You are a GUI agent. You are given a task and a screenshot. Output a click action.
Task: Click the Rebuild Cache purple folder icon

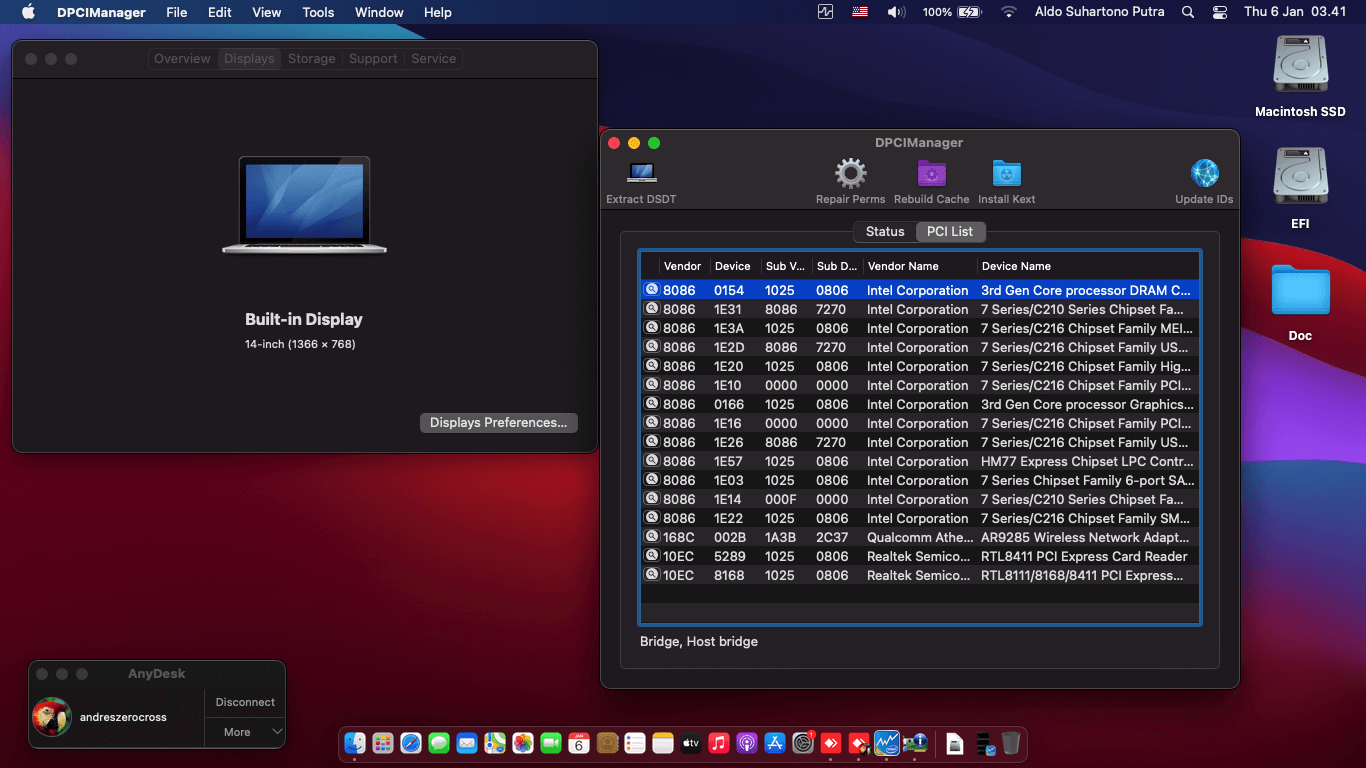point(931,172)
